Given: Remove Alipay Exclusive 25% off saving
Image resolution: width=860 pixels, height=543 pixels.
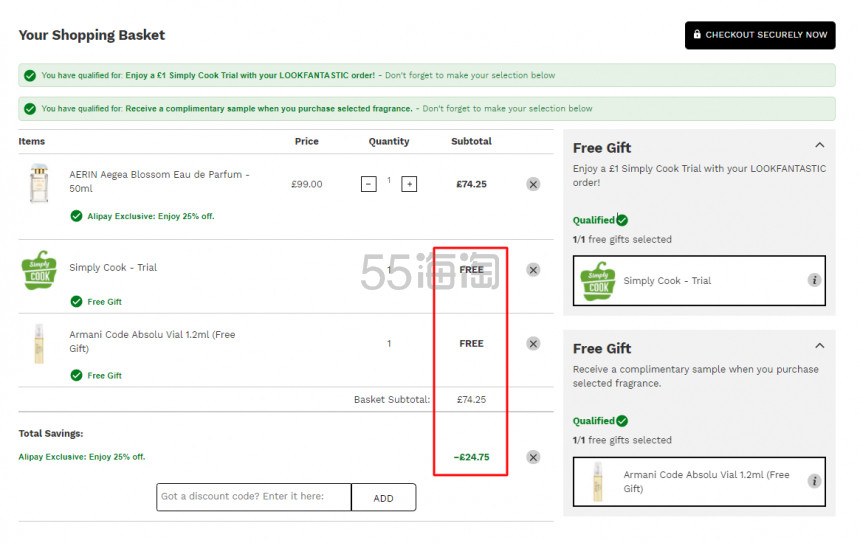Looking at the screenshot, I should point(533,457).
